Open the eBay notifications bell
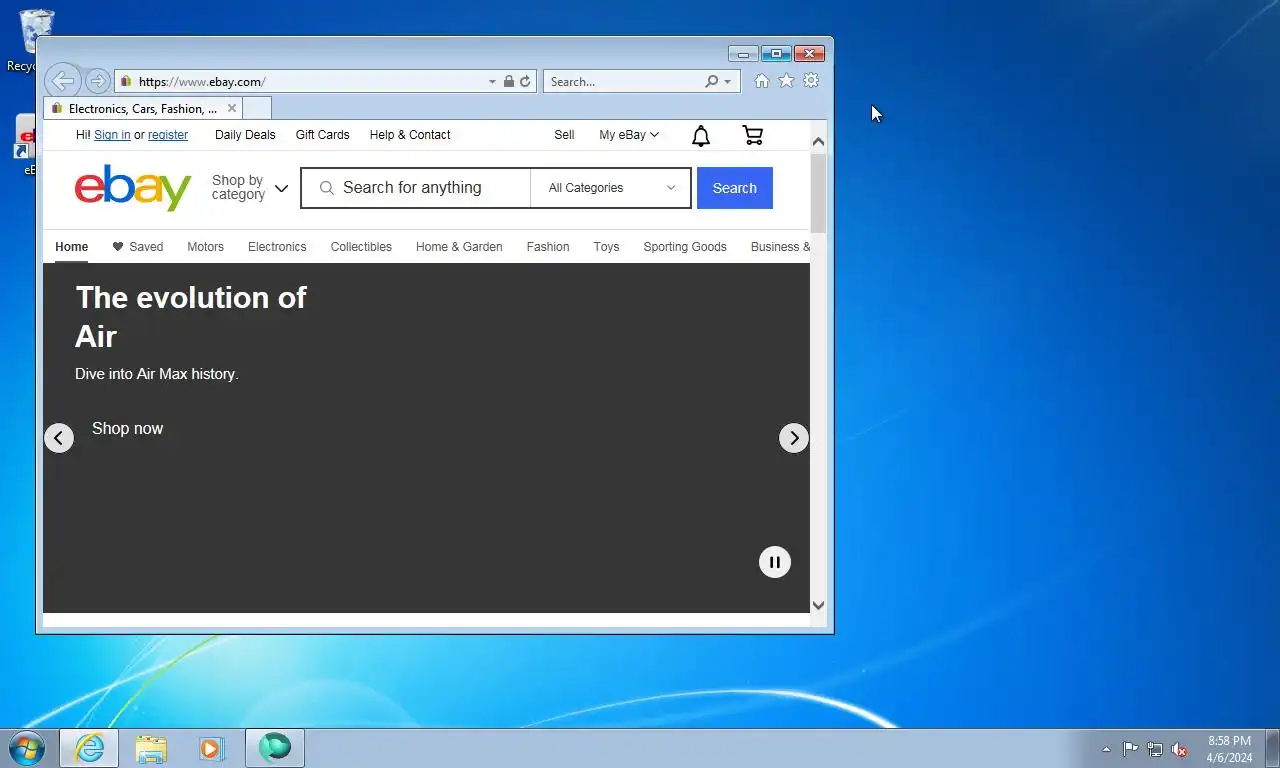This screenshot has height=768, width=1280. (701, 136)
